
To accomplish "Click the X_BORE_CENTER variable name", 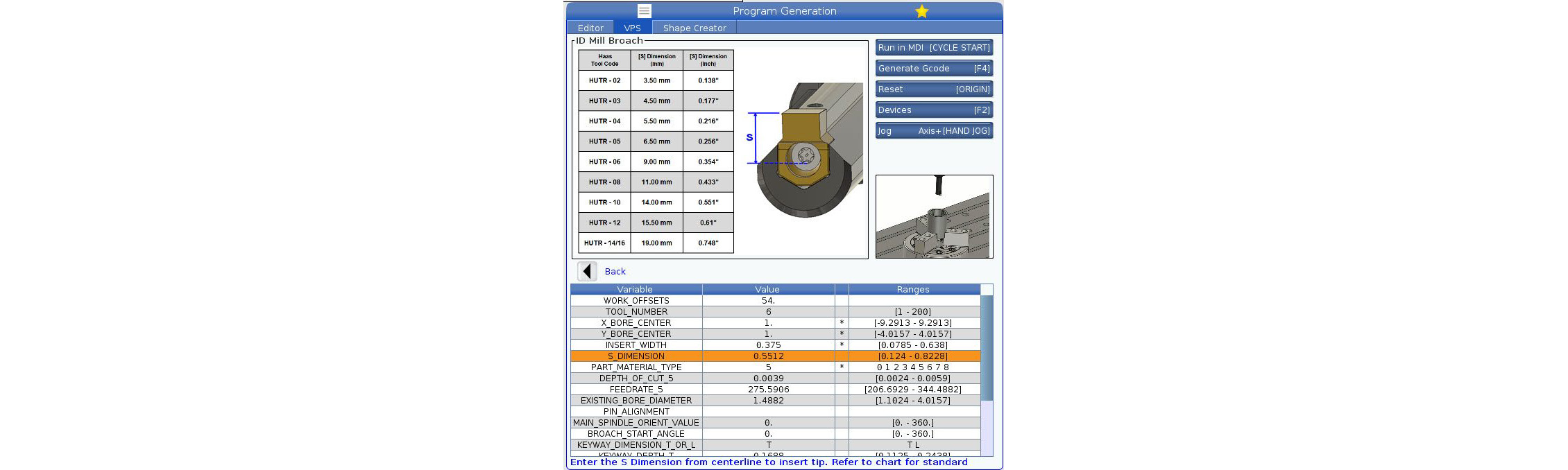I will (x=636, y=323).
